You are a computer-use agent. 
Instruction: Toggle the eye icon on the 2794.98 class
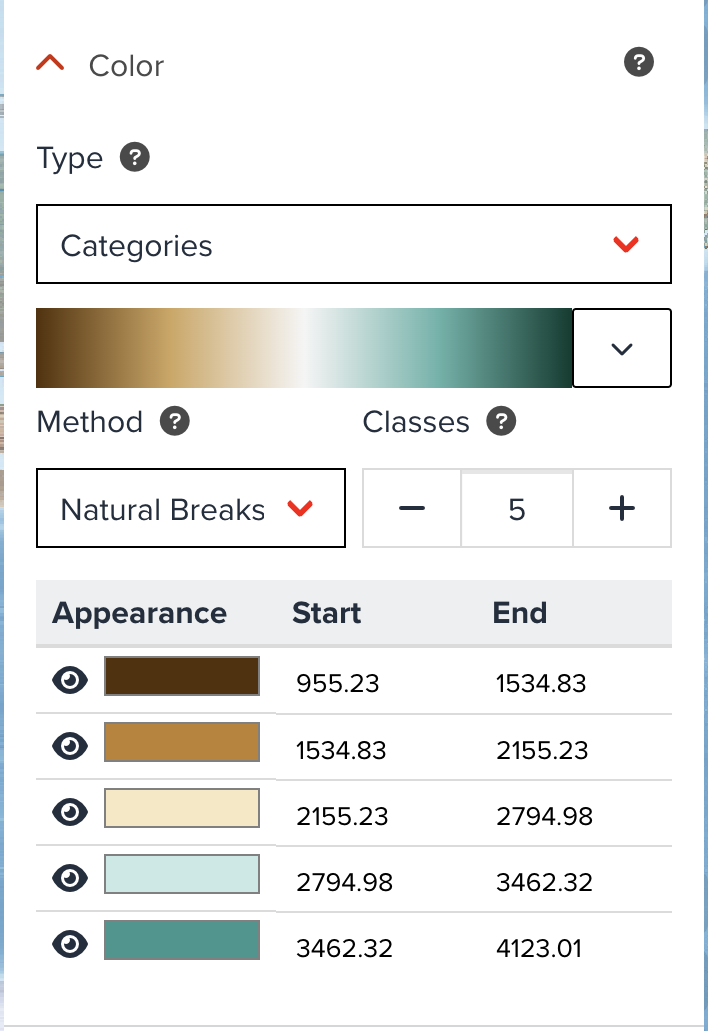[x=68, y=877]
